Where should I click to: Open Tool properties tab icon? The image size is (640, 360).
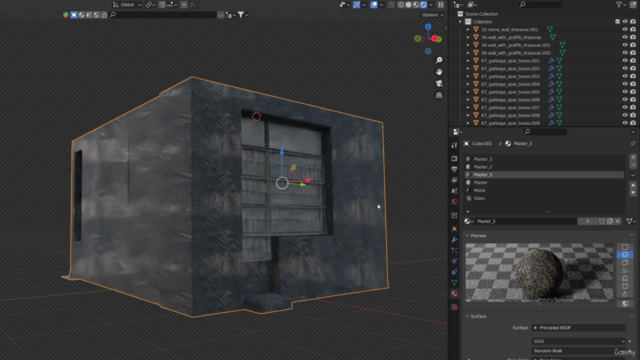(454, 145)
